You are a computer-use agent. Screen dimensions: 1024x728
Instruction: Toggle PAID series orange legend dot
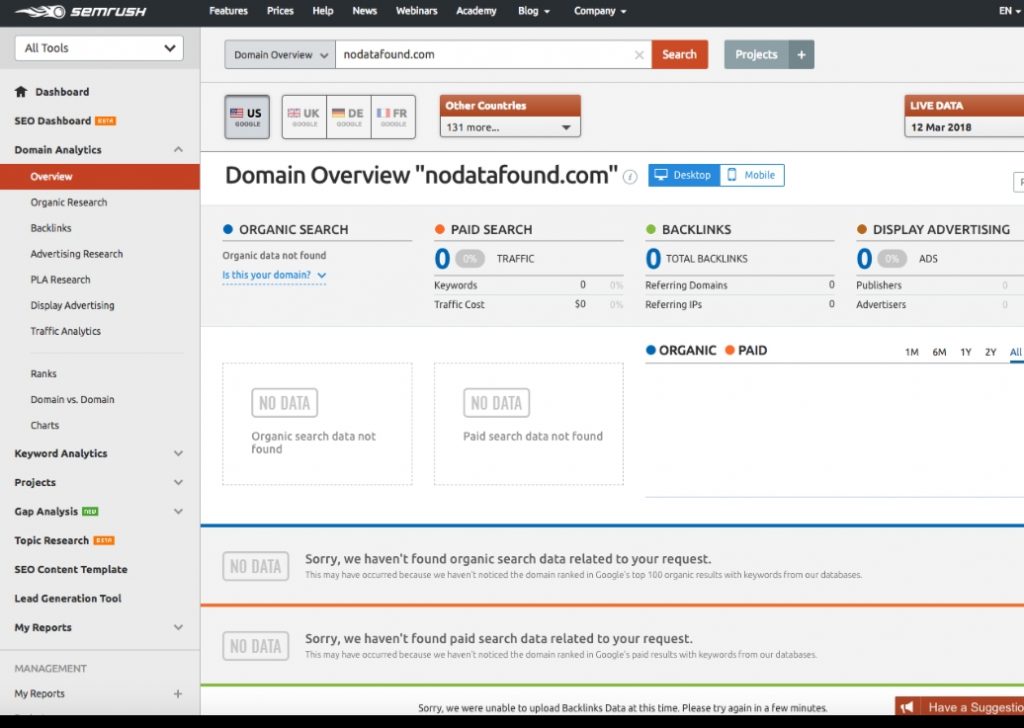point(730,350)
